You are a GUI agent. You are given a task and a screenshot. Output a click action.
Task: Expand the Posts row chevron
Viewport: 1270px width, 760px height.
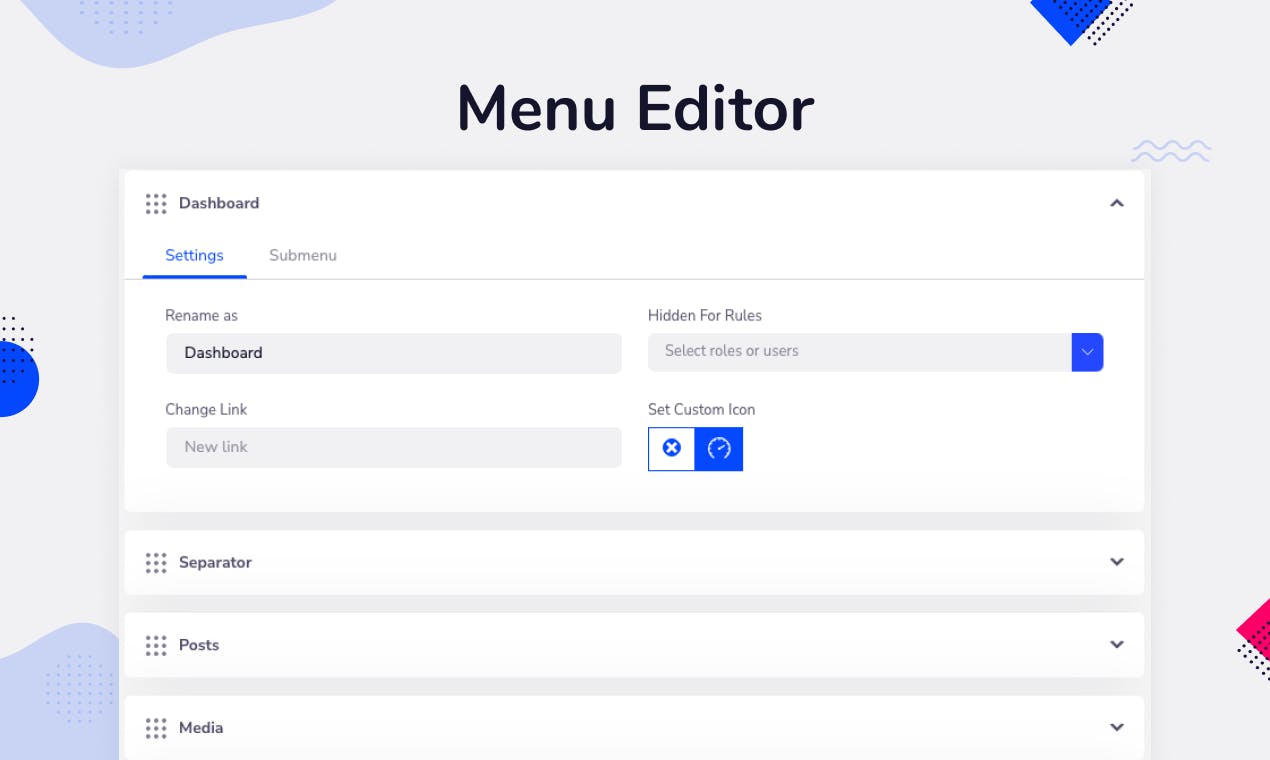(1117, 645)
